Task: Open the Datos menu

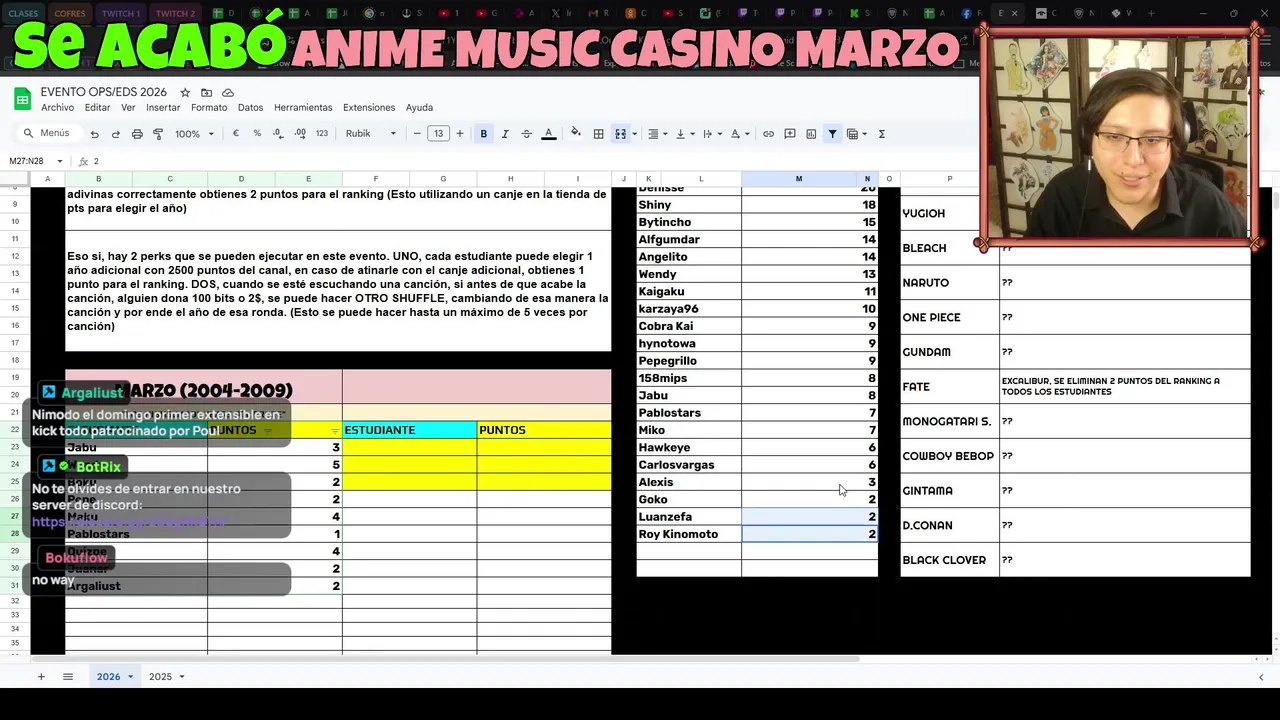Action: click(250, 108)
